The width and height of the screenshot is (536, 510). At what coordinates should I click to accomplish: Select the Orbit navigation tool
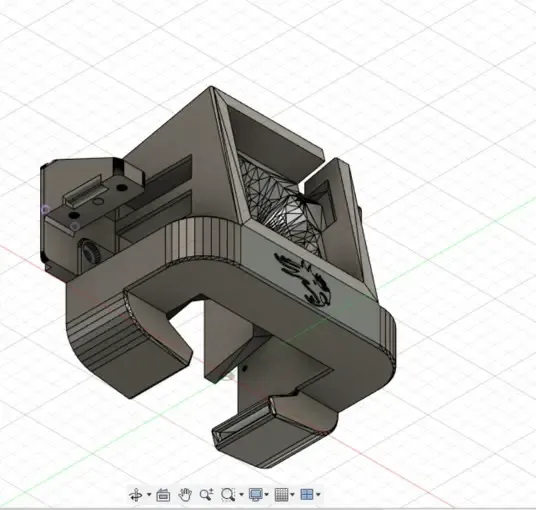tap(136, 495)
